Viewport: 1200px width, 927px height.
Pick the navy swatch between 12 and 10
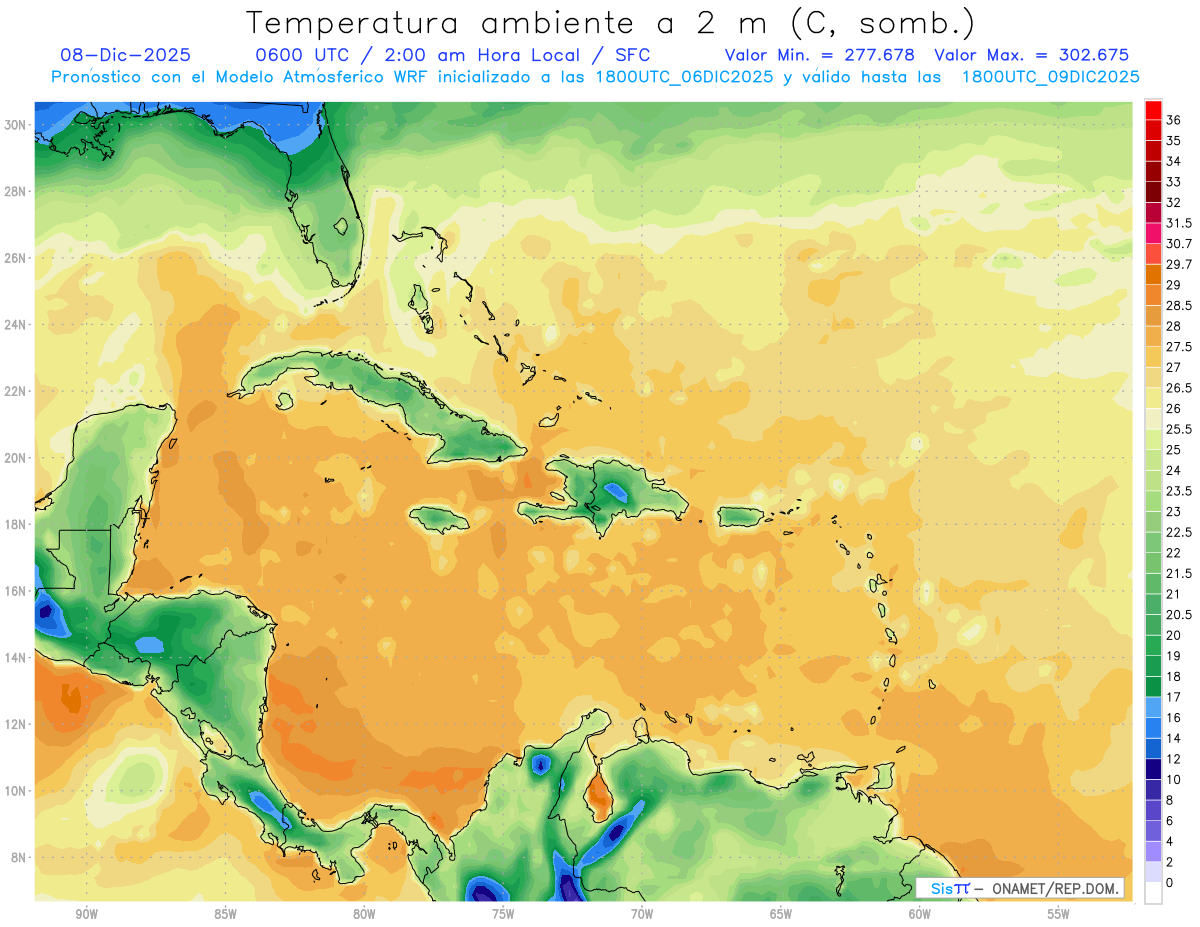tap(1153, 769)
